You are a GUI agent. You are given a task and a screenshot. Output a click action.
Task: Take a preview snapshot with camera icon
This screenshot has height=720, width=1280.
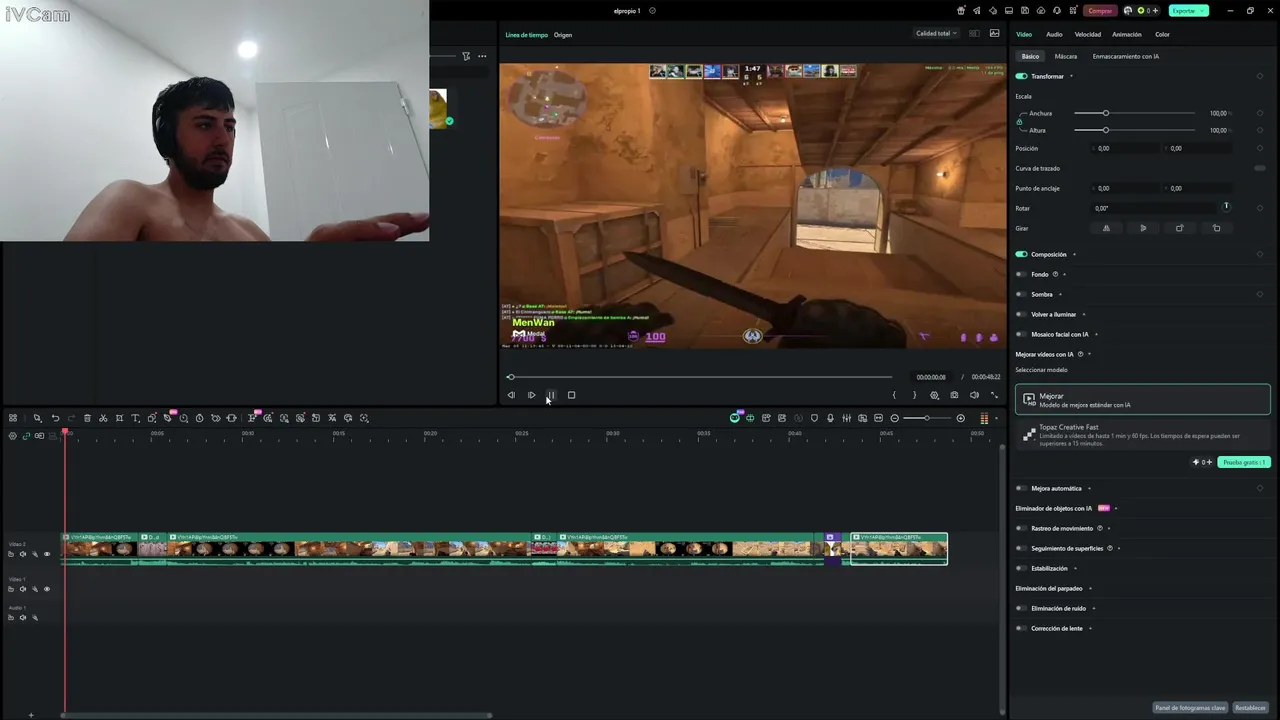pos(954,395)
